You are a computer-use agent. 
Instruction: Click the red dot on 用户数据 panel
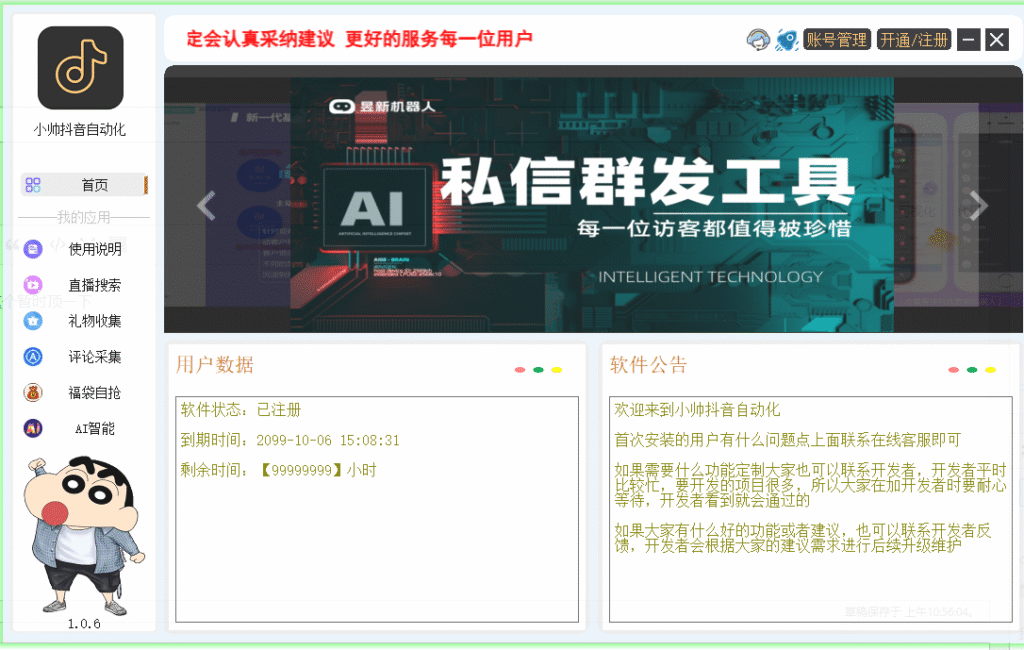pyautogui.click(x=520, y=368)
